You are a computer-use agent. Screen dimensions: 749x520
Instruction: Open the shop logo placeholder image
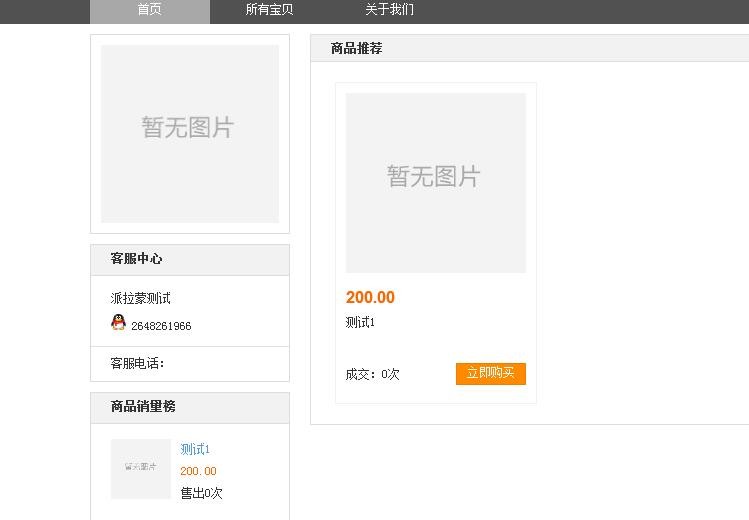(x=190, y=134)
